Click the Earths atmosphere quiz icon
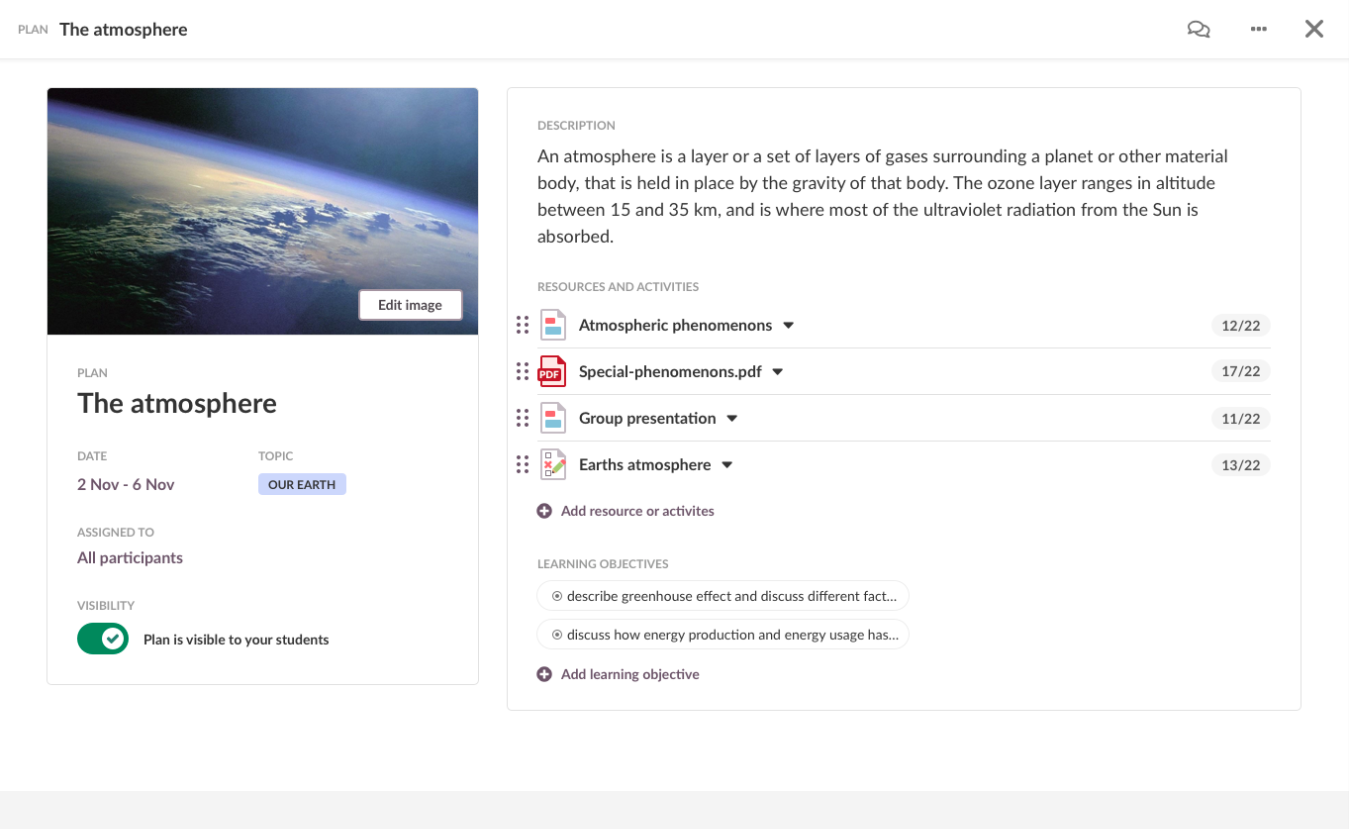Viewport: 1349px width, 829px height. point(552,464)
